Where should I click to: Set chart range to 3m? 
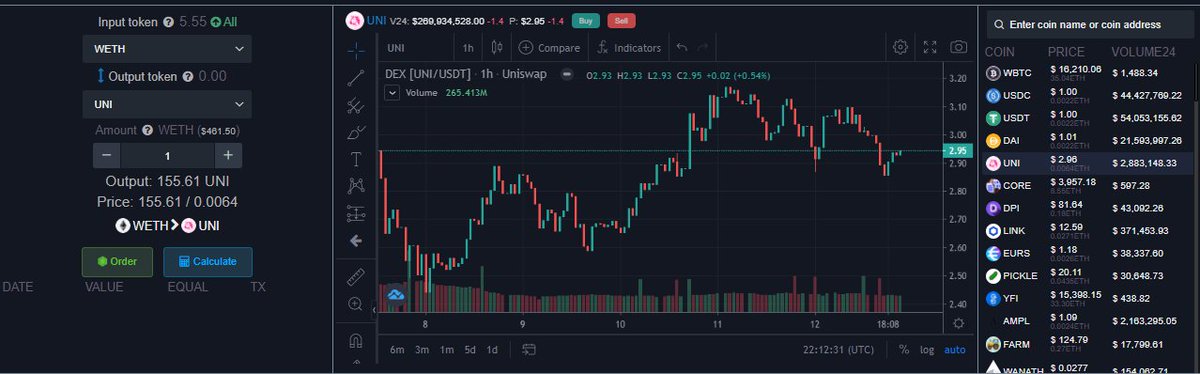(422, 349)
